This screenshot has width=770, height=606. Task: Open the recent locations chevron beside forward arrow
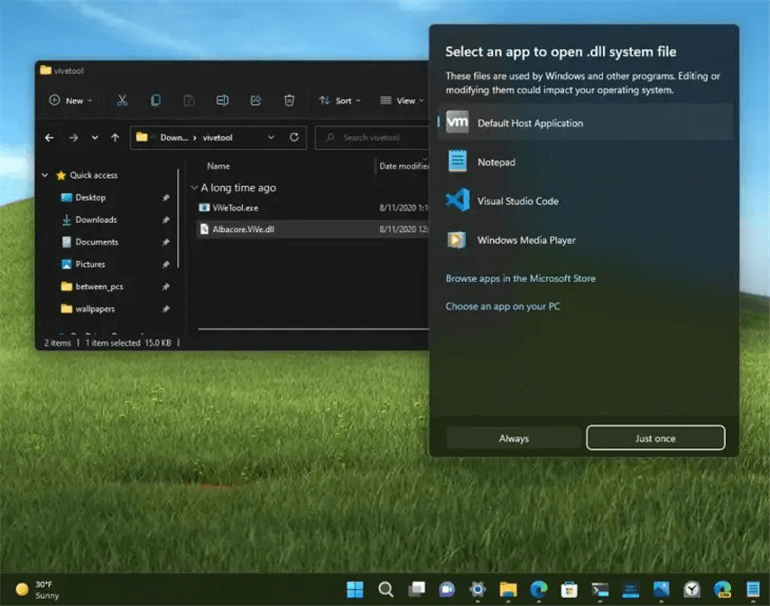(x=95, y=138)
